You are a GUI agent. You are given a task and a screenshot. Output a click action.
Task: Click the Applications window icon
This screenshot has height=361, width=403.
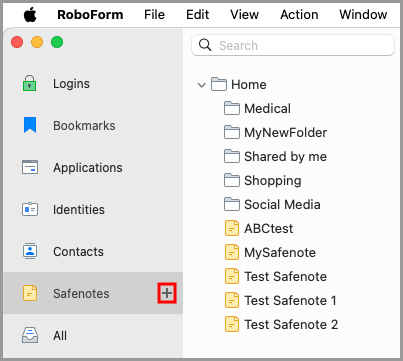click(30, 167)
